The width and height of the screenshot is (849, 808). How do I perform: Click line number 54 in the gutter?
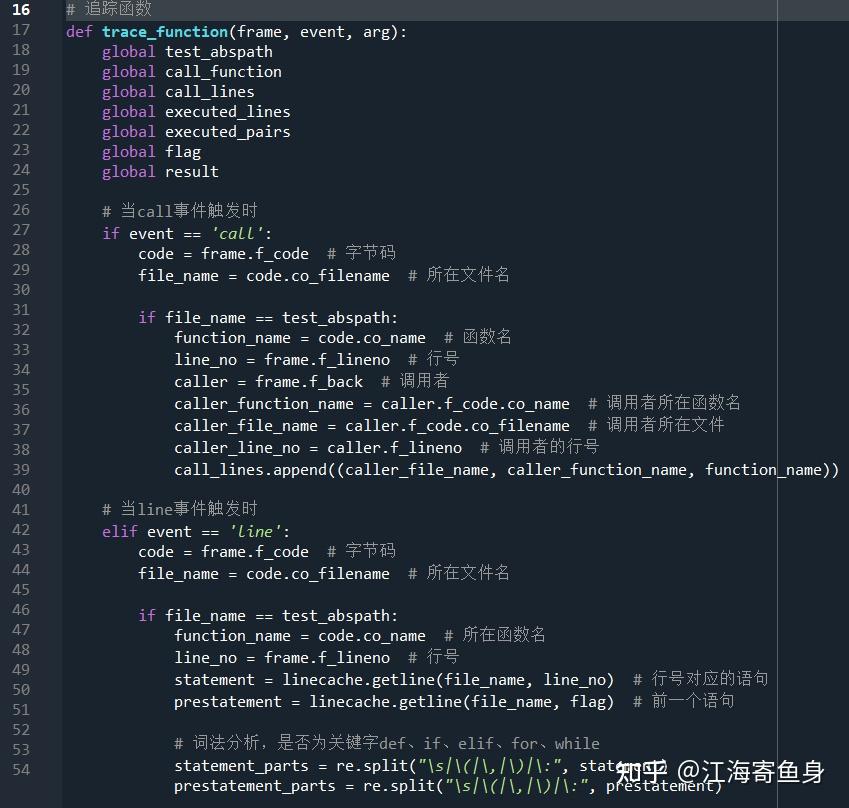coord(21,770)
